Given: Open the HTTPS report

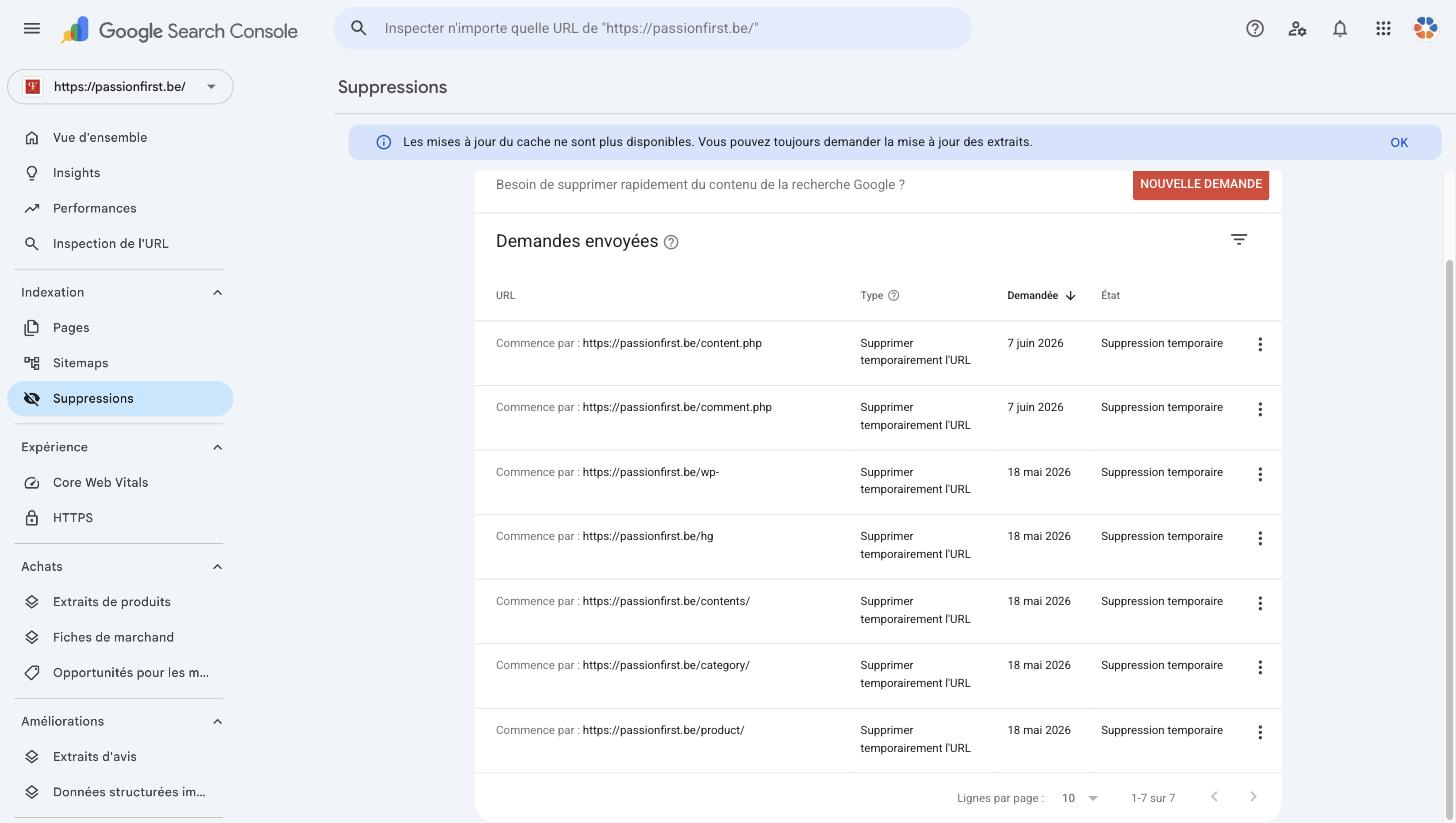Looking at the screenshot, I should coord(120,518).
